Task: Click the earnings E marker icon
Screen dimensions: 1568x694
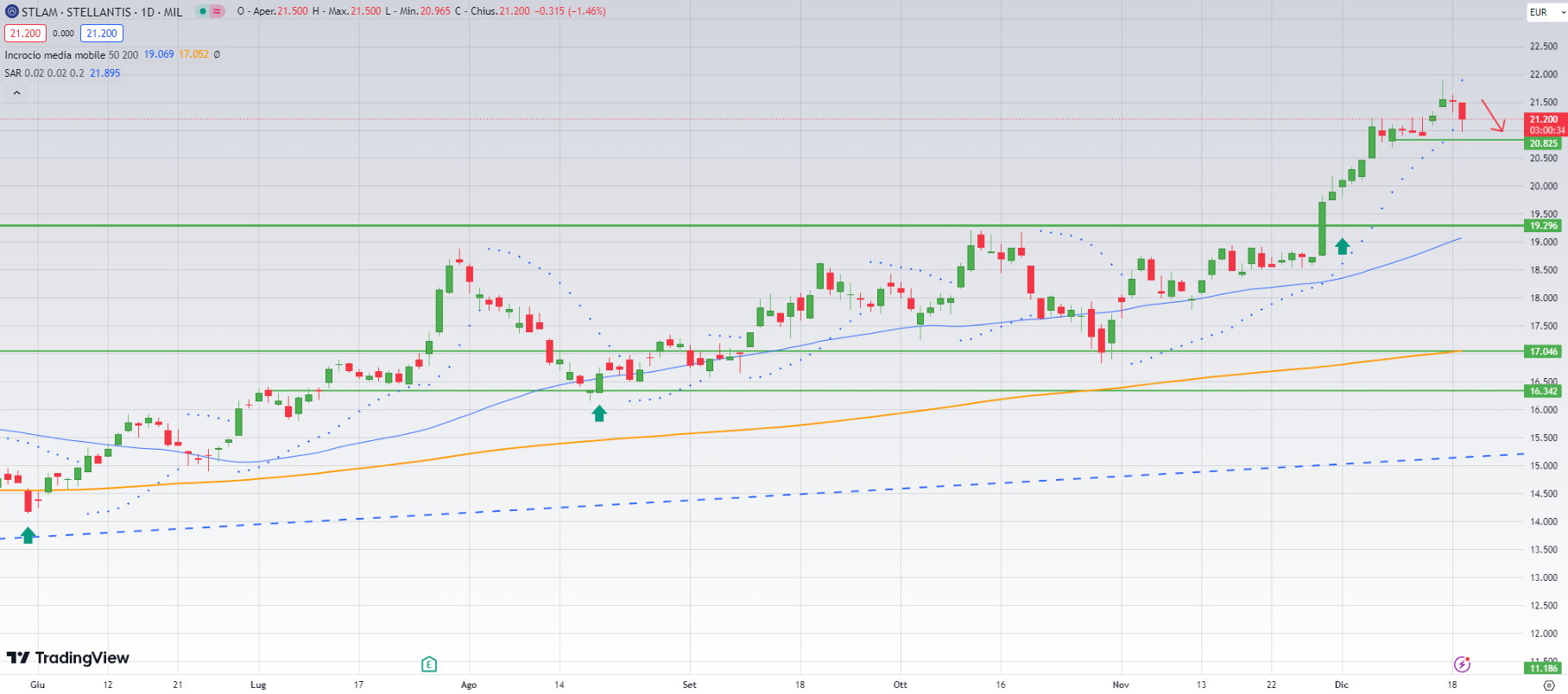Action: [x=429, y=664]
